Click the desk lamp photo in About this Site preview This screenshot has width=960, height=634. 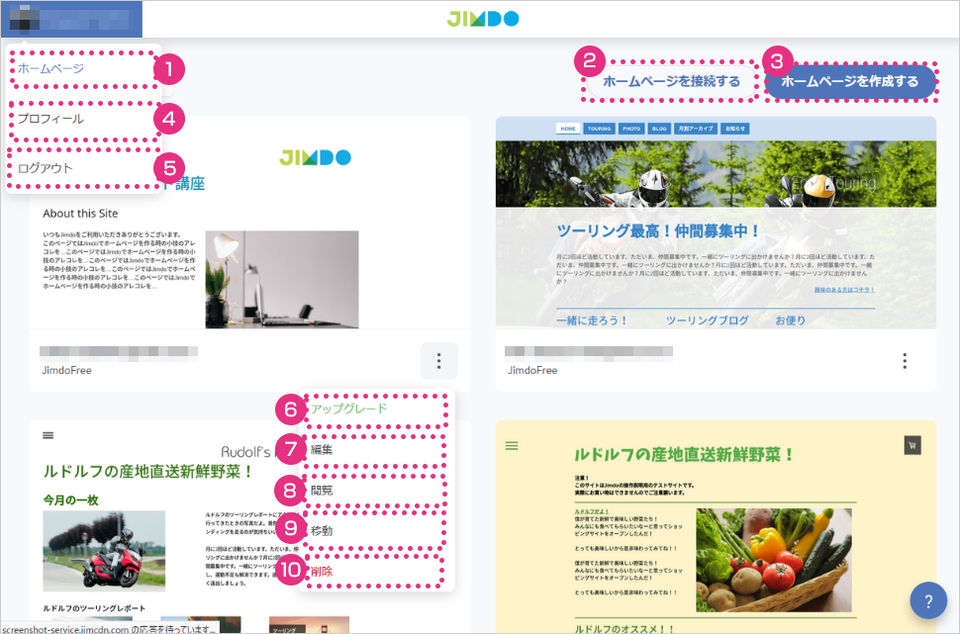(282, 280)
